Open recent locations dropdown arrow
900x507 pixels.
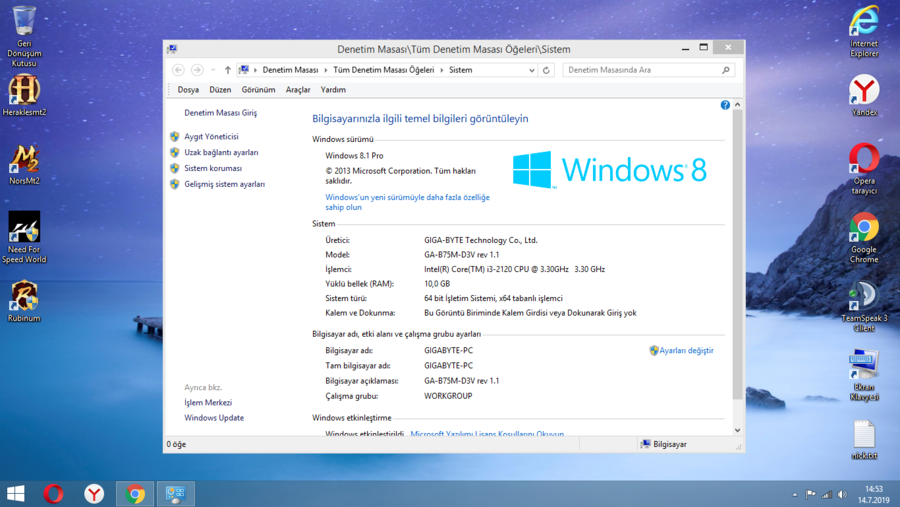pyautogui.click(x=213, y=70)
